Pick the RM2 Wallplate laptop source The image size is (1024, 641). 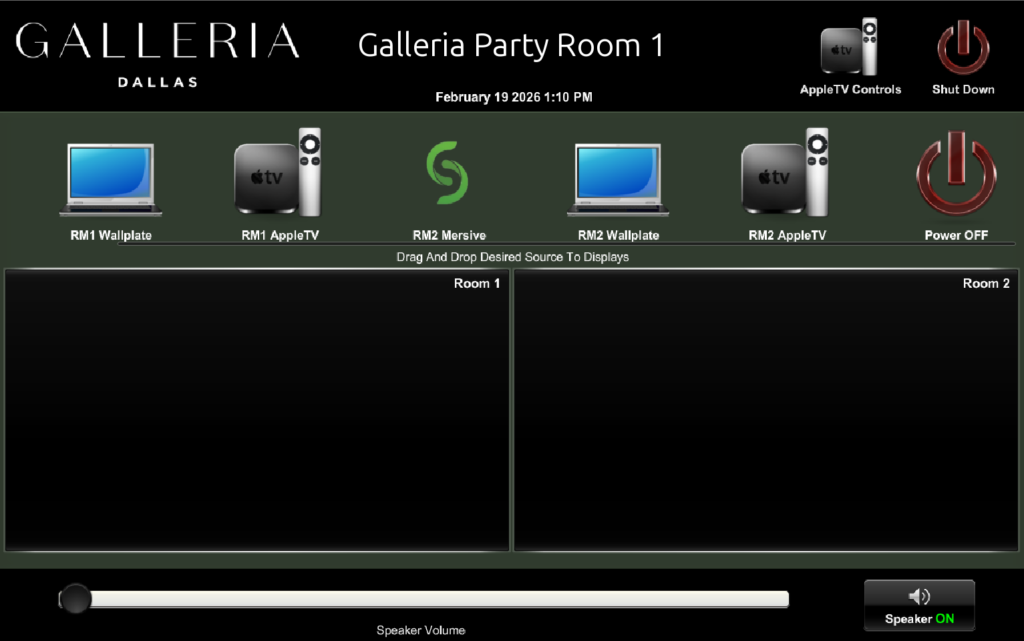tap(618, 180)
